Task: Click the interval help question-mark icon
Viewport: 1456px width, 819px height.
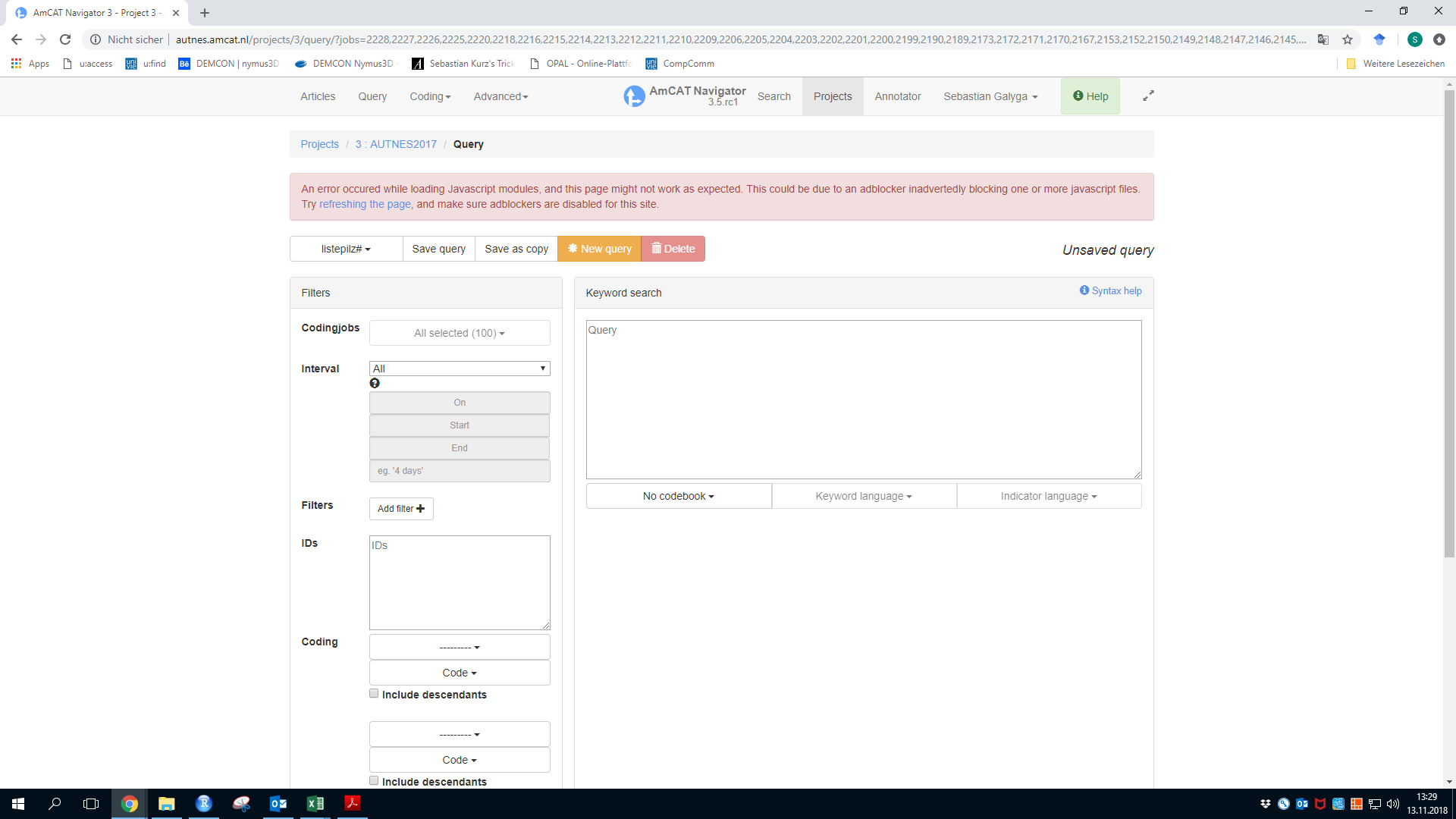Action: click(x=374, y=383)
